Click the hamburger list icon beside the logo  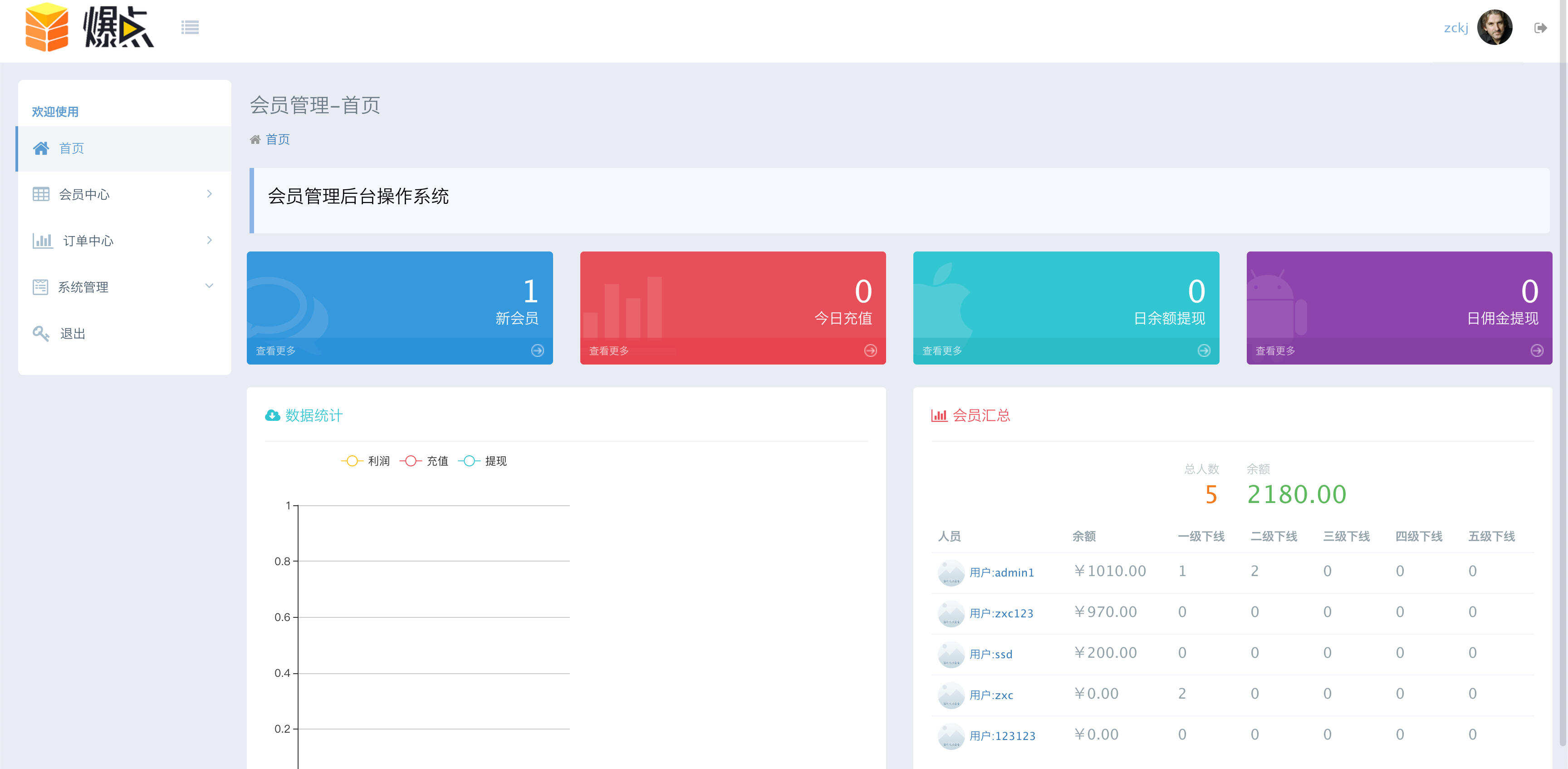[x=190, y=27]
